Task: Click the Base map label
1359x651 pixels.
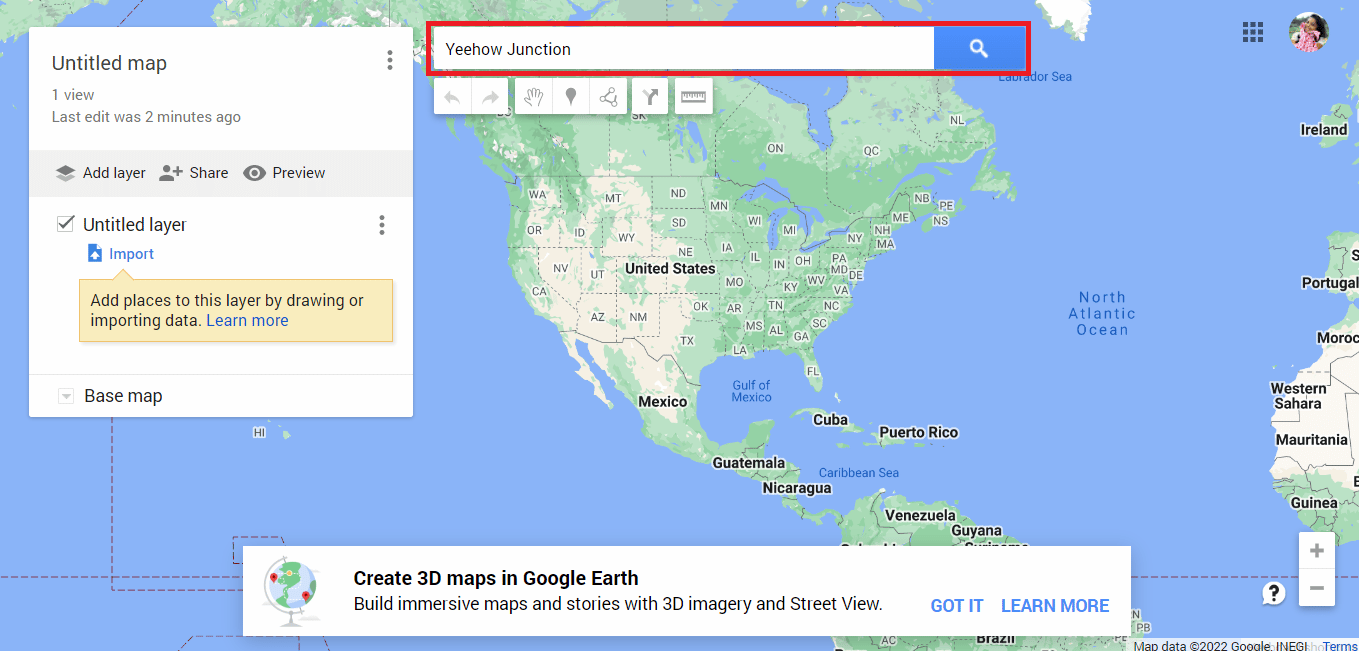Action: tap(123, 396)
